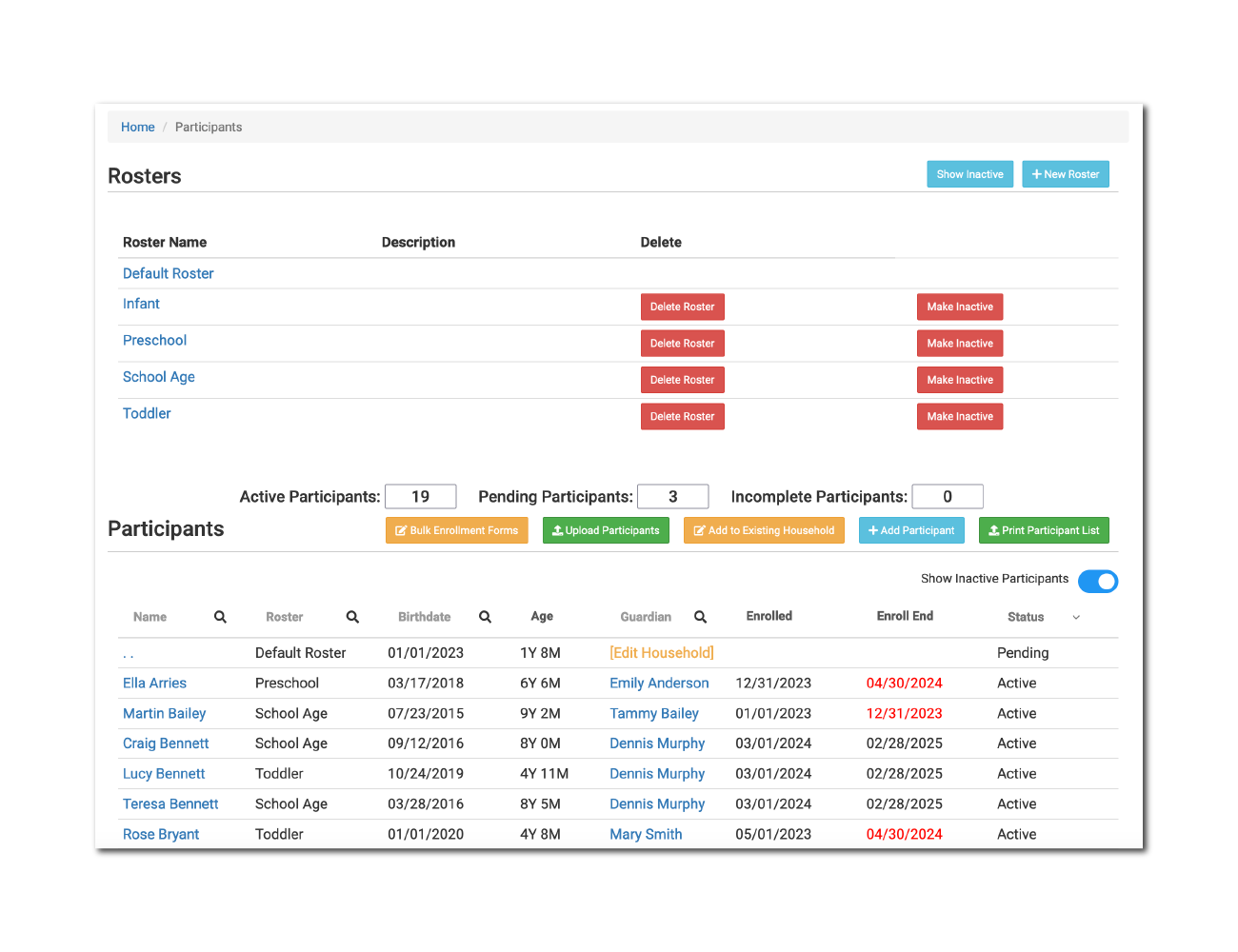Expand the Status column dropdown
The width and height of the screenshot is (1238, 952).
click(x=1076, y=618)
